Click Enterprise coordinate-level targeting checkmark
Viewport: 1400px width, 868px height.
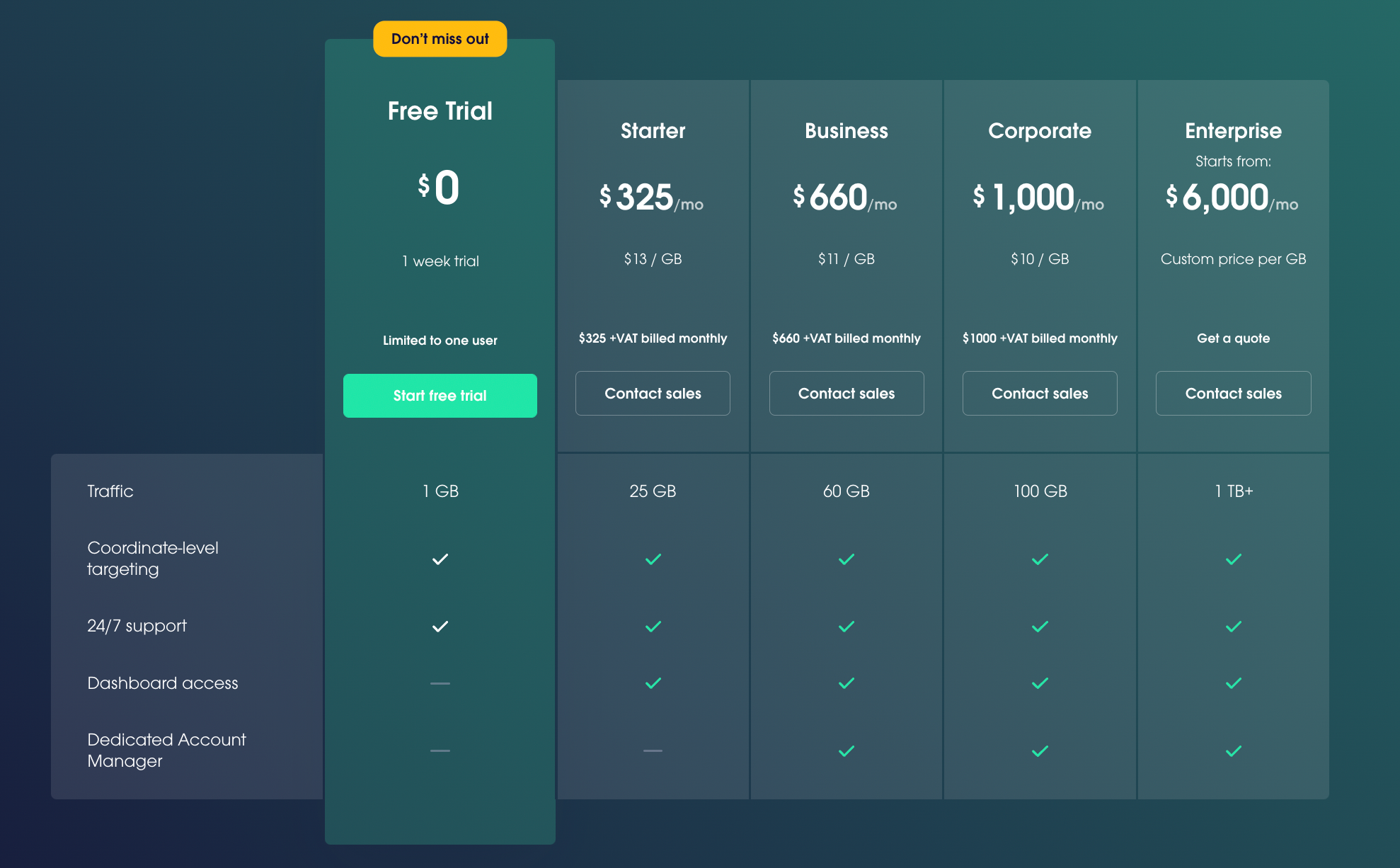click(1233, 559)
